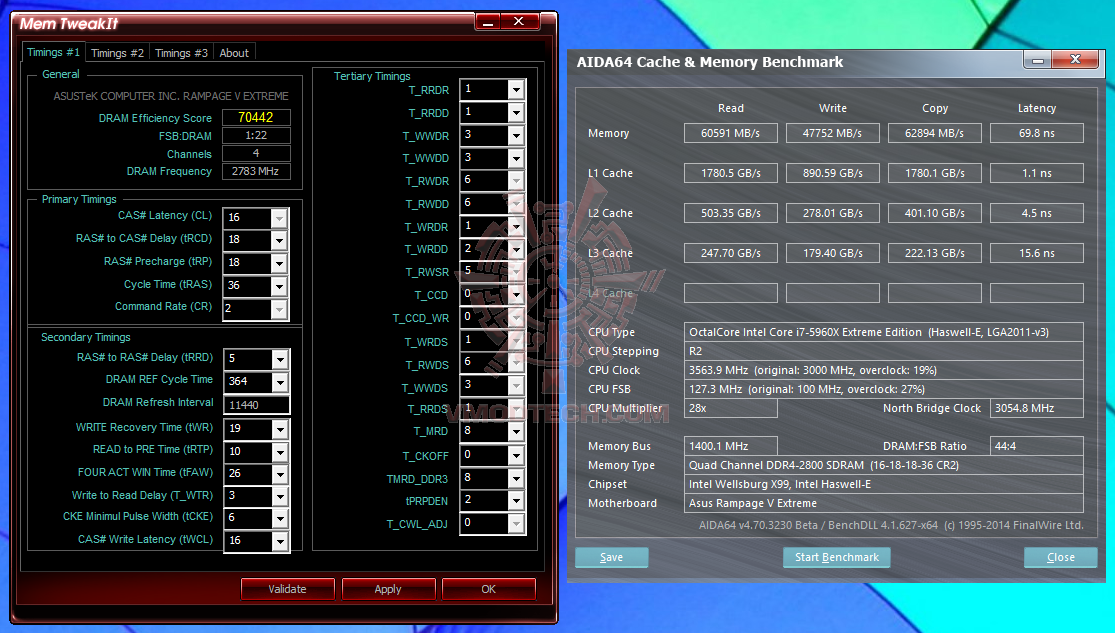This screenshot has height=633, width=1115.
Task: Click Save in AIDA64 benchmark window
Action: pos(612,558)
